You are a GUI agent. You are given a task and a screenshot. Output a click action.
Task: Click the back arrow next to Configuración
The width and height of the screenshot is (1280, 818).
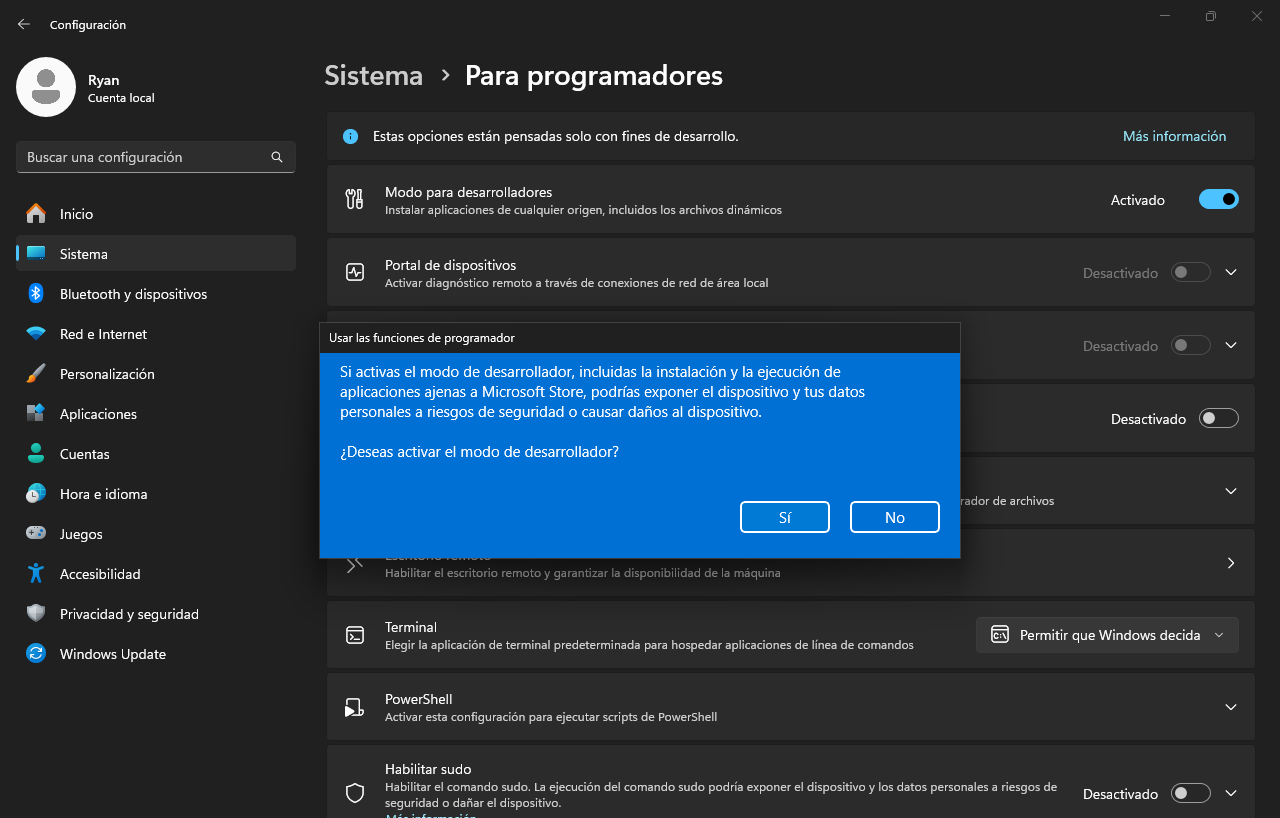point(24,24)
